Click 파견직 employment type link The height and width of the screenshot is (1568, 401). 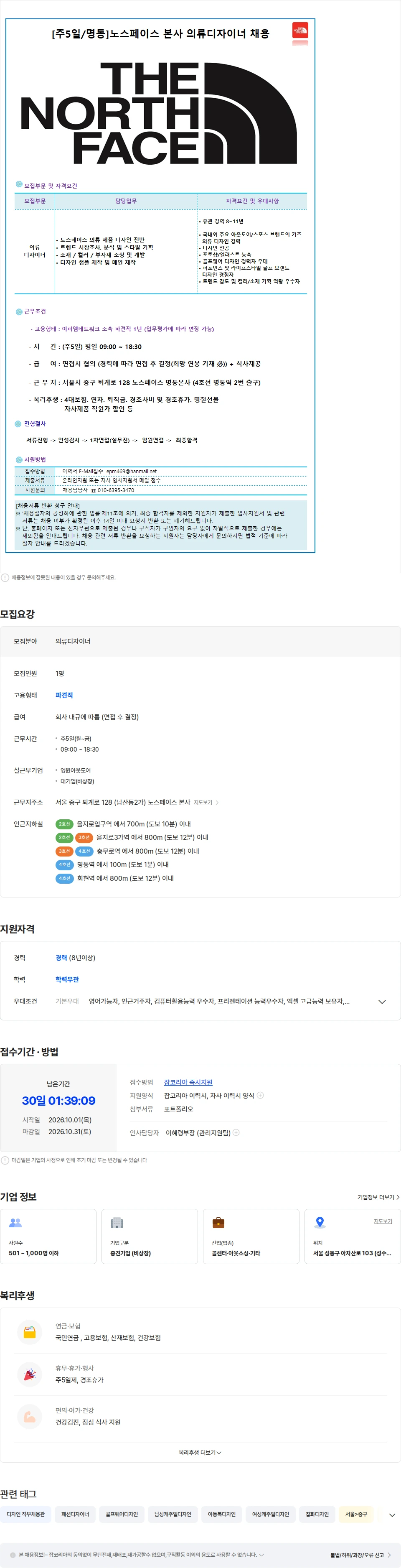[64, 695]
